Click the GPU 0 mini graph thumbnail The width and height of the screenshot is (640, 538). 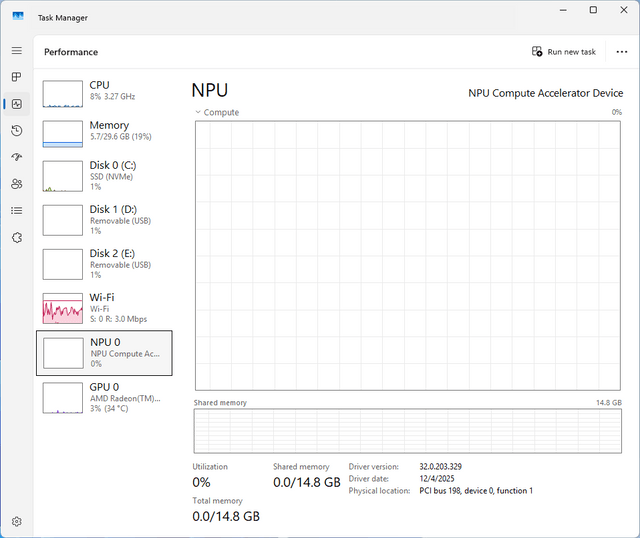pyautogui.click(x=63, y=398)
